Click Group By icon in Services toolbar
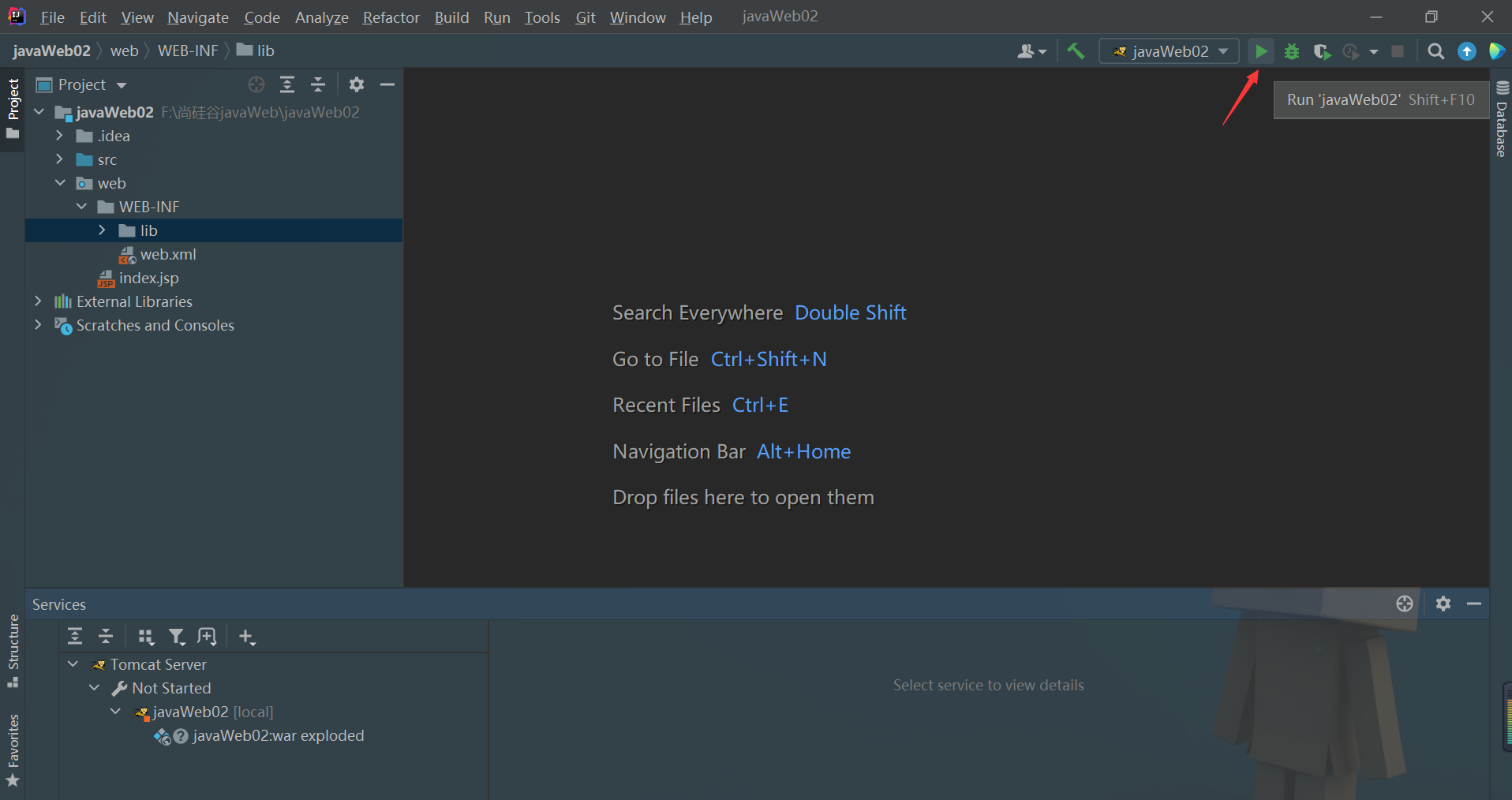The height and width of the screenshot is (800, 1512). click(x=146, y=637)
